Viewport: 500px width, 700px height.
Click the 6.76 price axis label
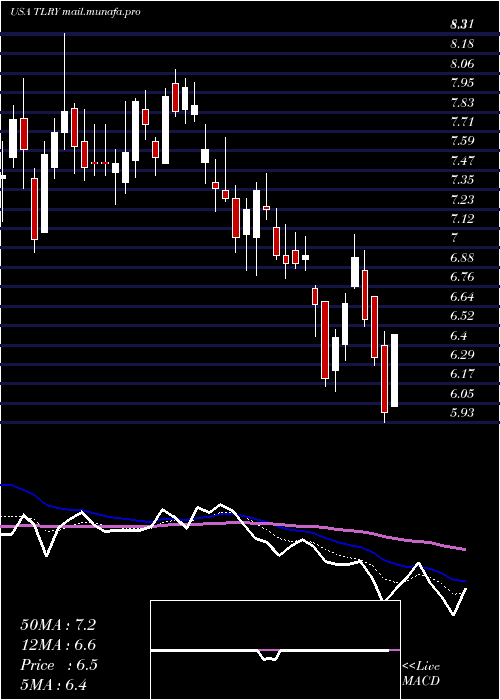pos(462,277)
